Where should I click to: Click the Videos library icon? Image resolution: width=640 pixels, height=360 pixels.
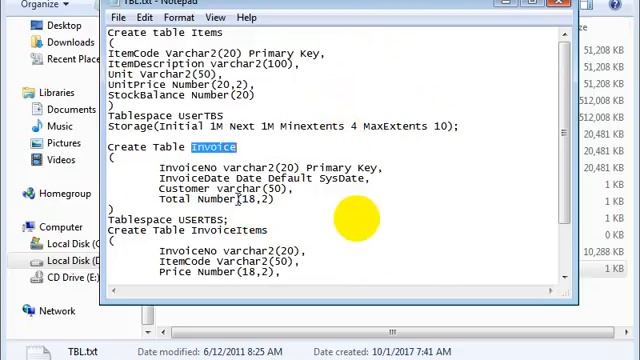tap(37, 160)
